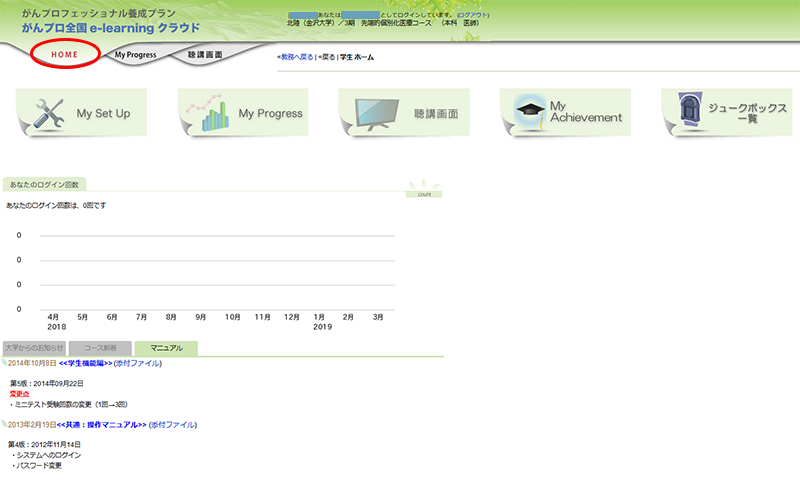Click the leaf icon beside 2014年10月8日 entry
The width and height of the screenshot is (800, 485).
point(4,363)
